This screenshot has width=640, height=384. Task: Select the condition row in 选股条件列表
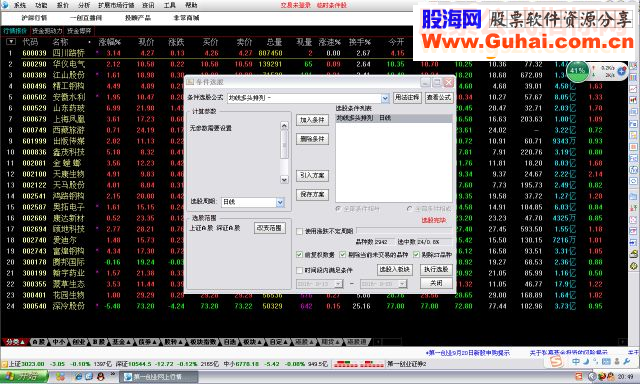coord(393,118)
